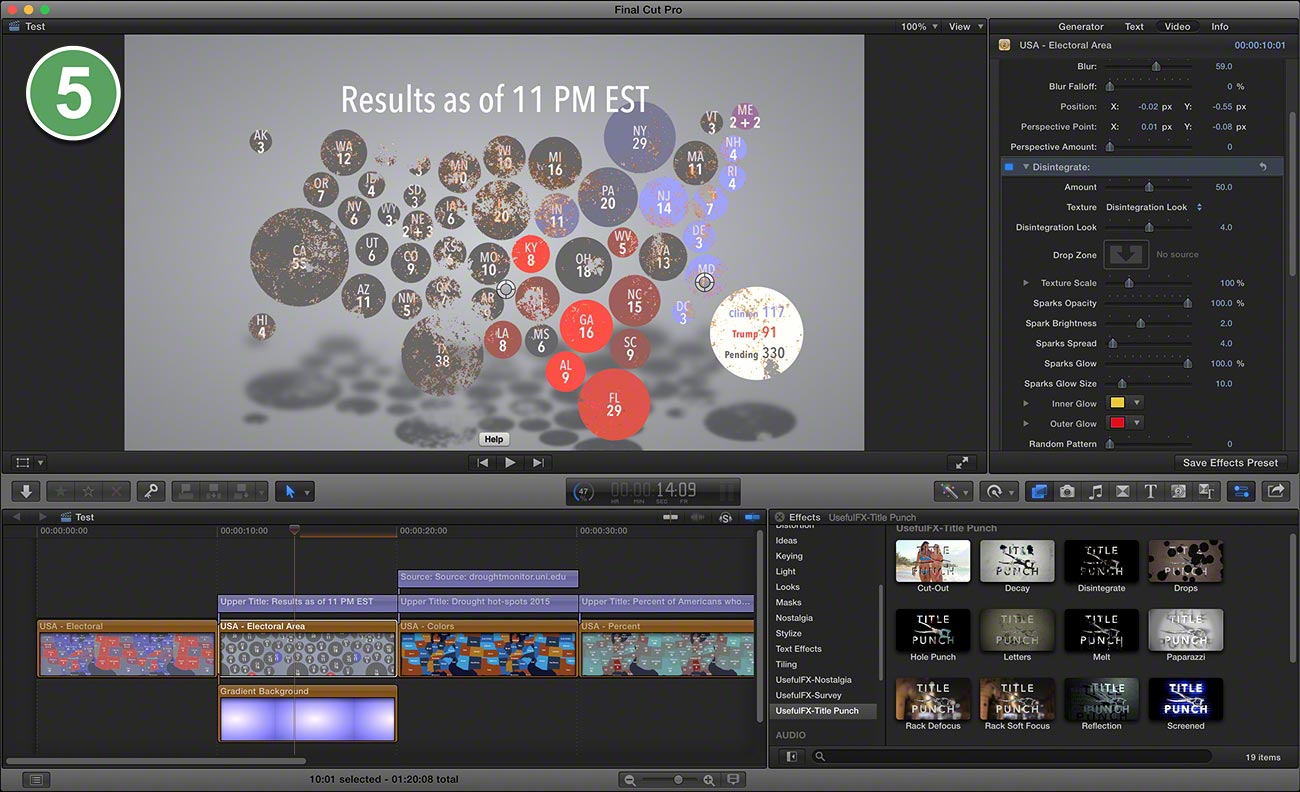
Task: Open the Enhancements magic wand menu
Action: pyautogui.click(x=952, y=491)
